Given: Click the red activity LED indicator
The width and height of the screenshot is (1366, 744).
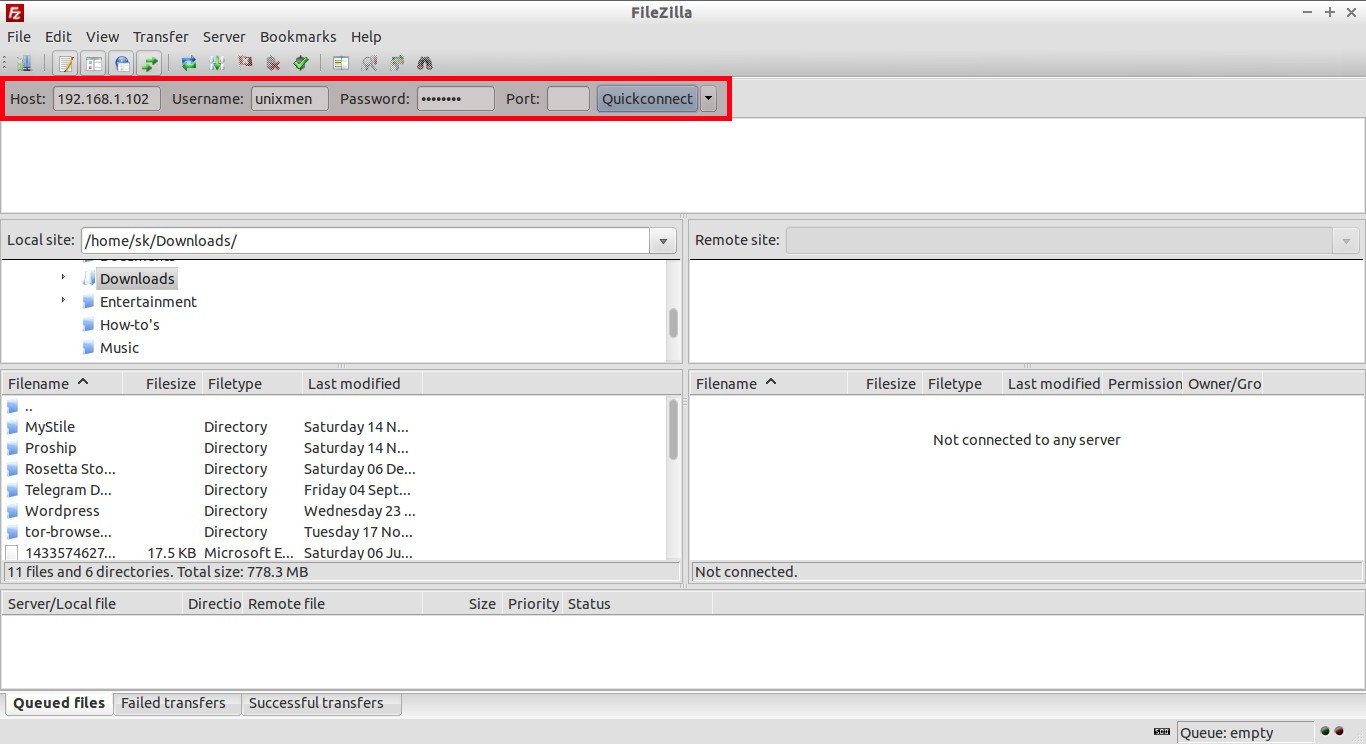Looking at the screenshot, I should pos(1339,732).
